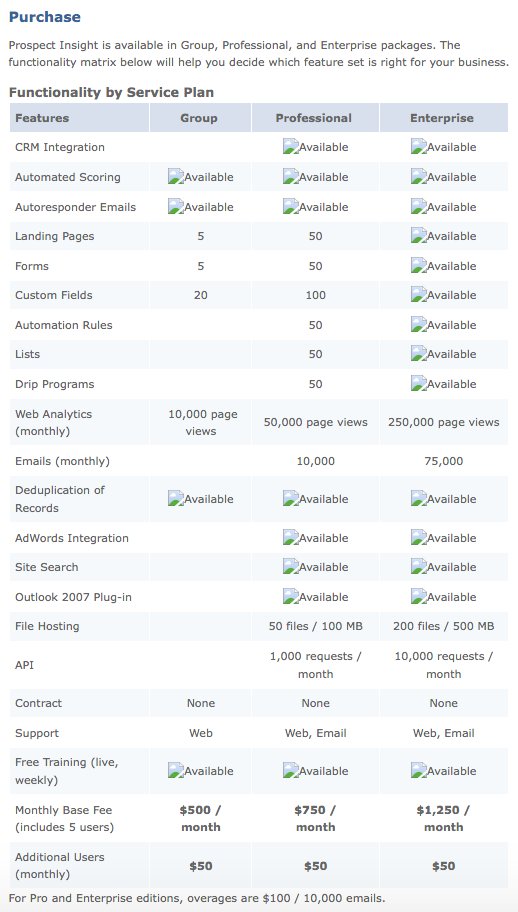Click the $500 / month price
518x912 pixels.
[x=201, y=818]
